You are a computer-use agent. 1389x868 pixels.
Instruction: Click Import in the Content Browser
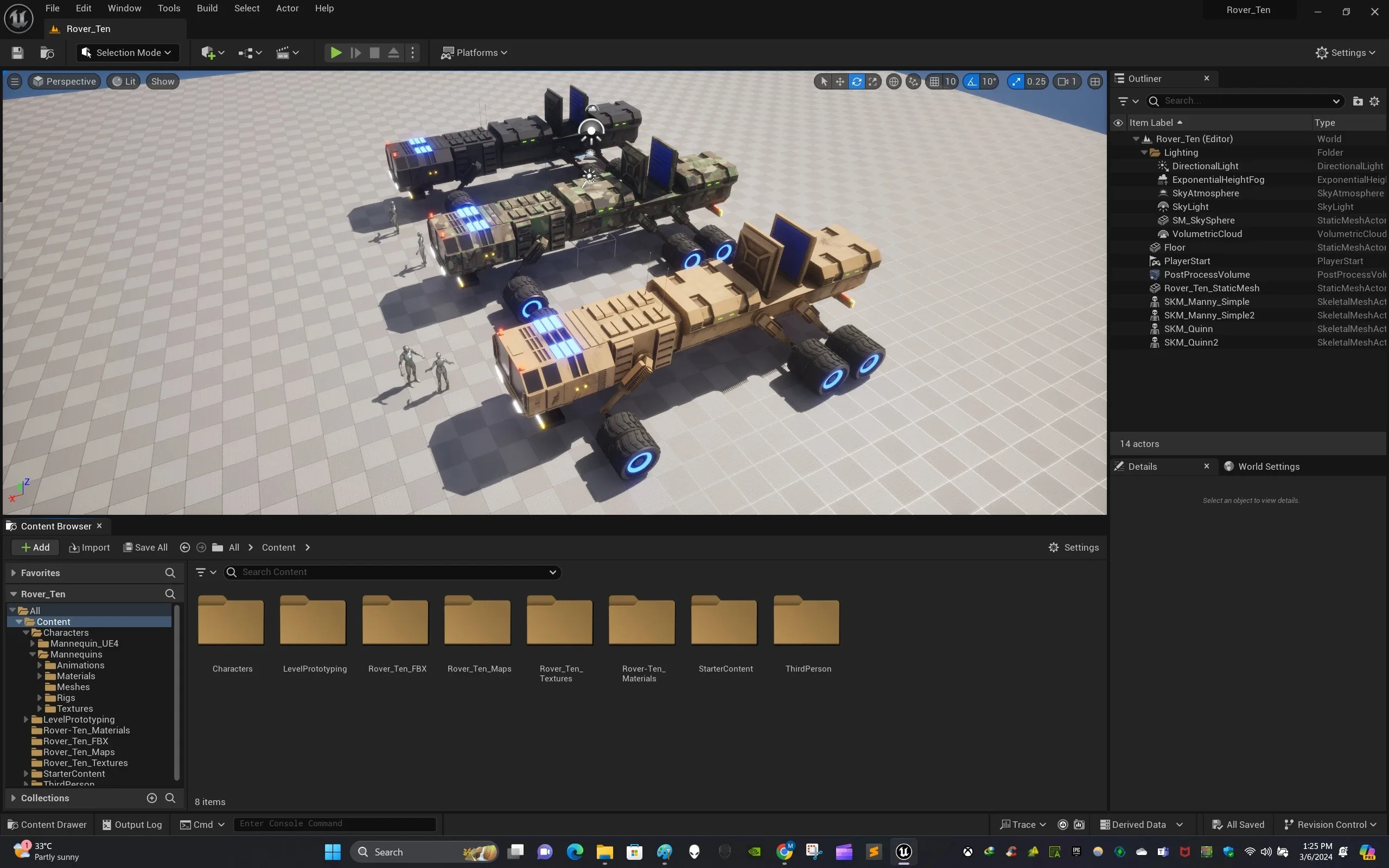[89, 548]
